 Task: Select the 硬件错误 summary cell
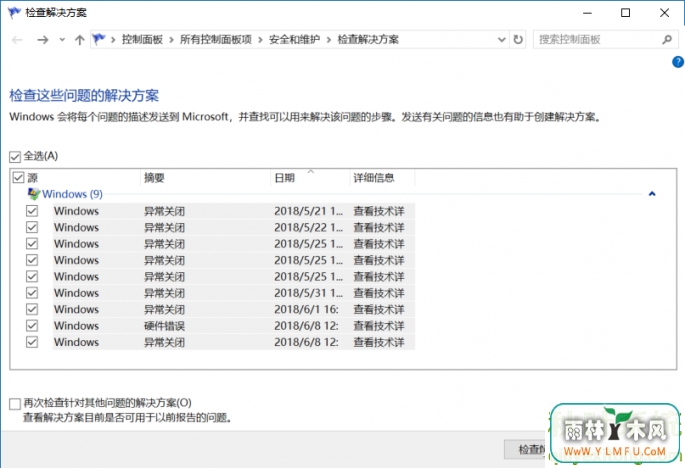pos(165,326)
